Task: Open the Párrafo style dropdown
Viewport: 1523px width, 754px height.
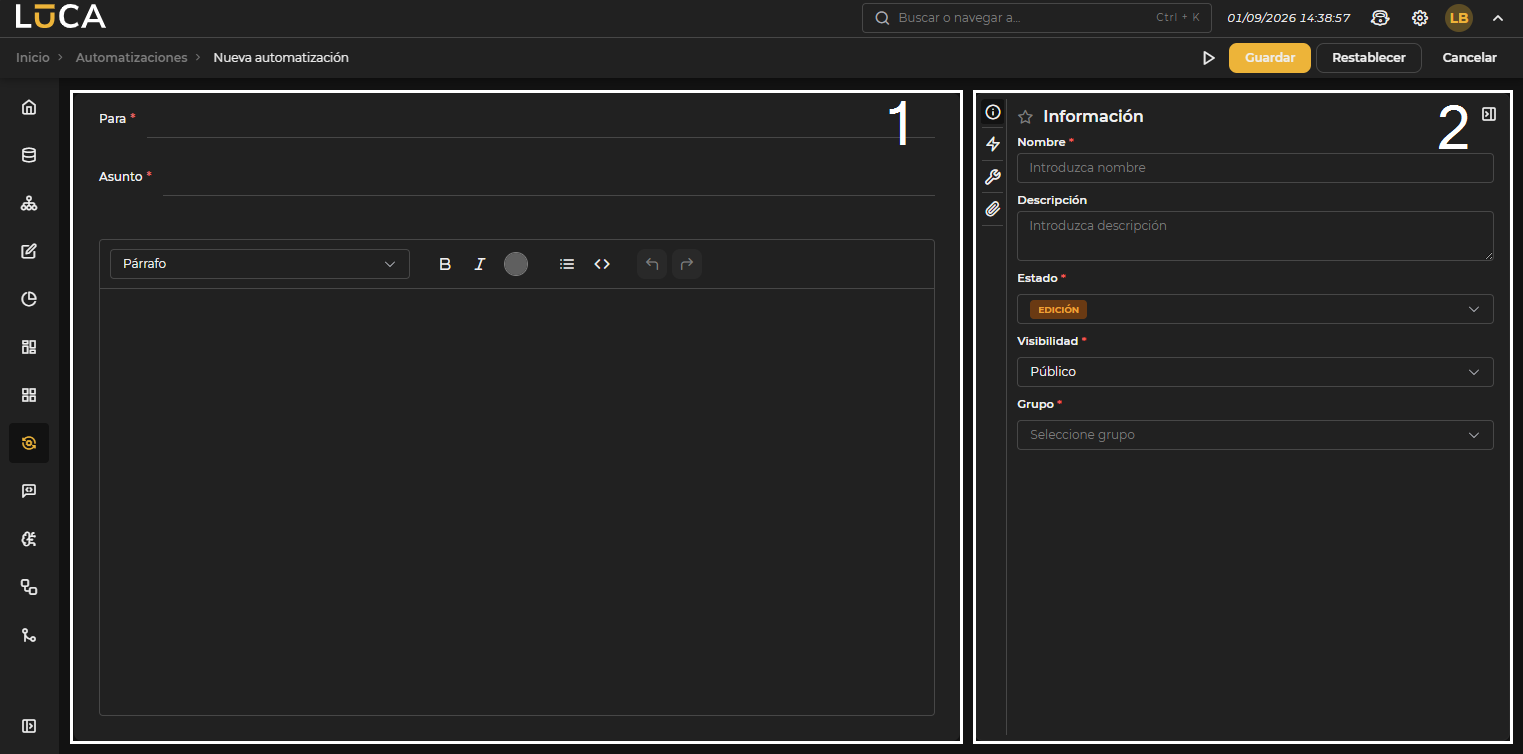Action: pos(260,264)
